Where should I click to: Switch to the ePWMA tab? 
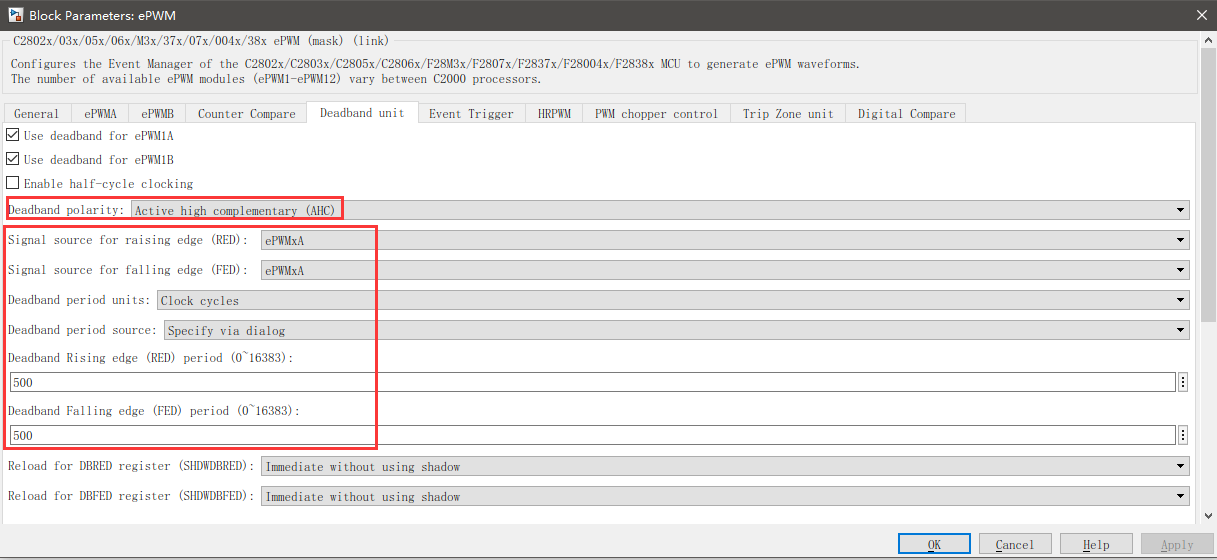point(100,114)
